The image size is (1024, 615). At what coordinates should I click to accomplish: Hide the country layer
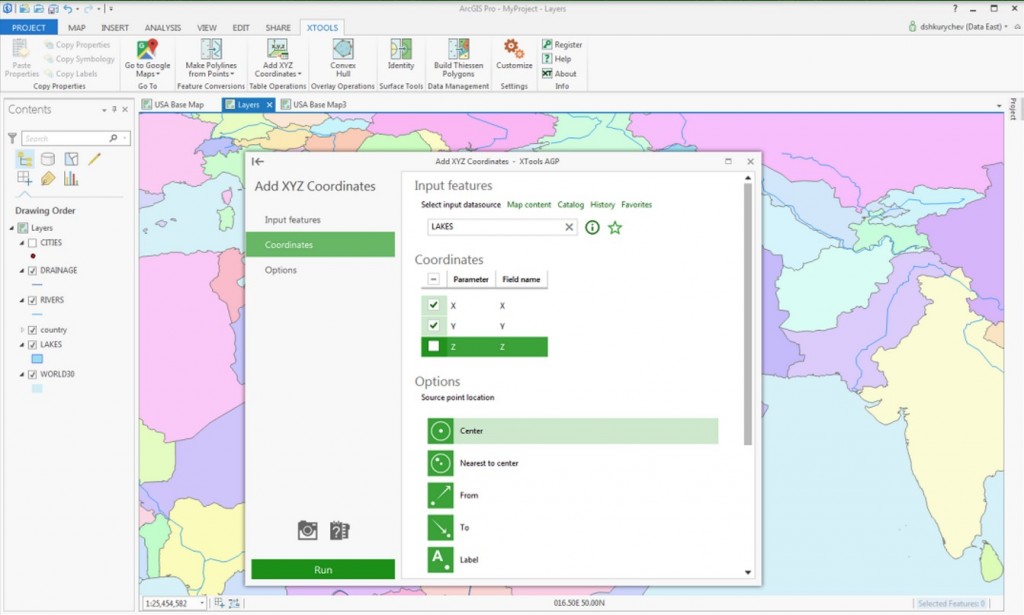tap(32, 330)
